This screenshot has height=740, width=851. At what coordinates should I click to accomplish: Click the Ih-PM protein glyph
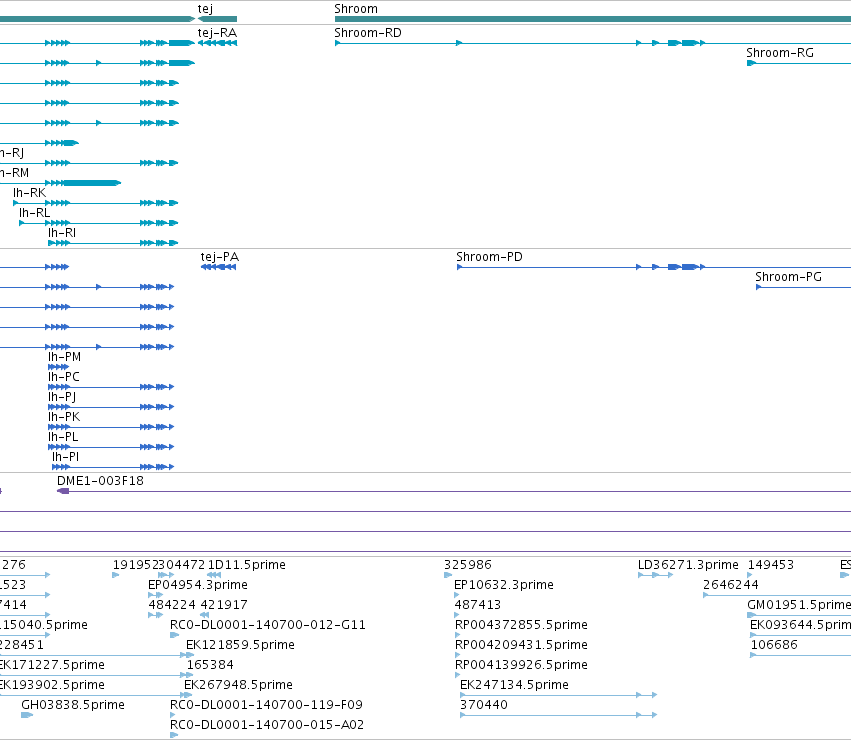coord(58,367)
